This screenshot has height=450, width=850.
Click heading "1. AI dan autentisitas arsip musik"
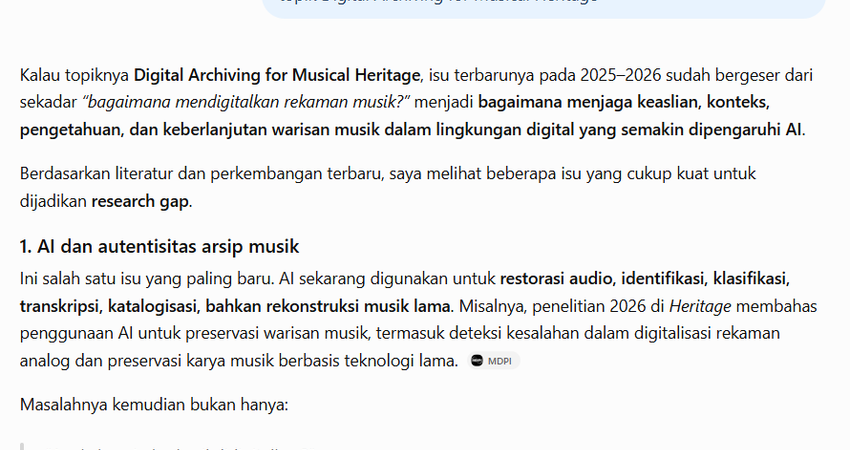point(159,247)
